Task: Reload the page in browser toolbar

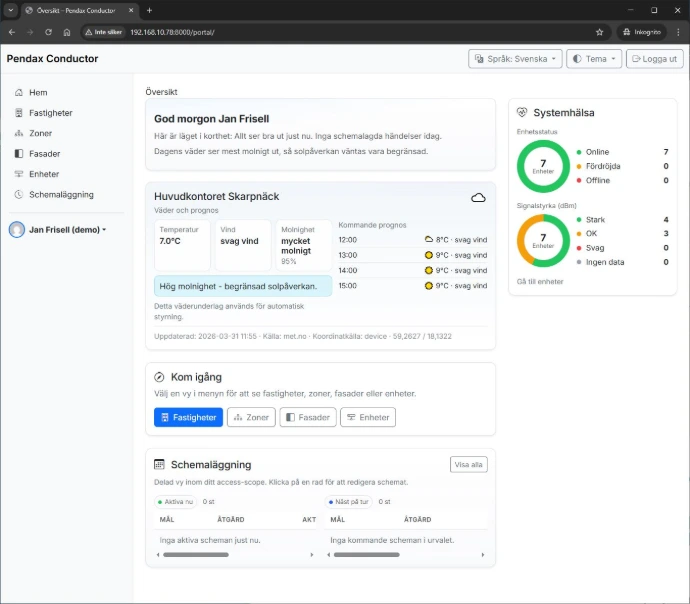Action: coord(48,32)
